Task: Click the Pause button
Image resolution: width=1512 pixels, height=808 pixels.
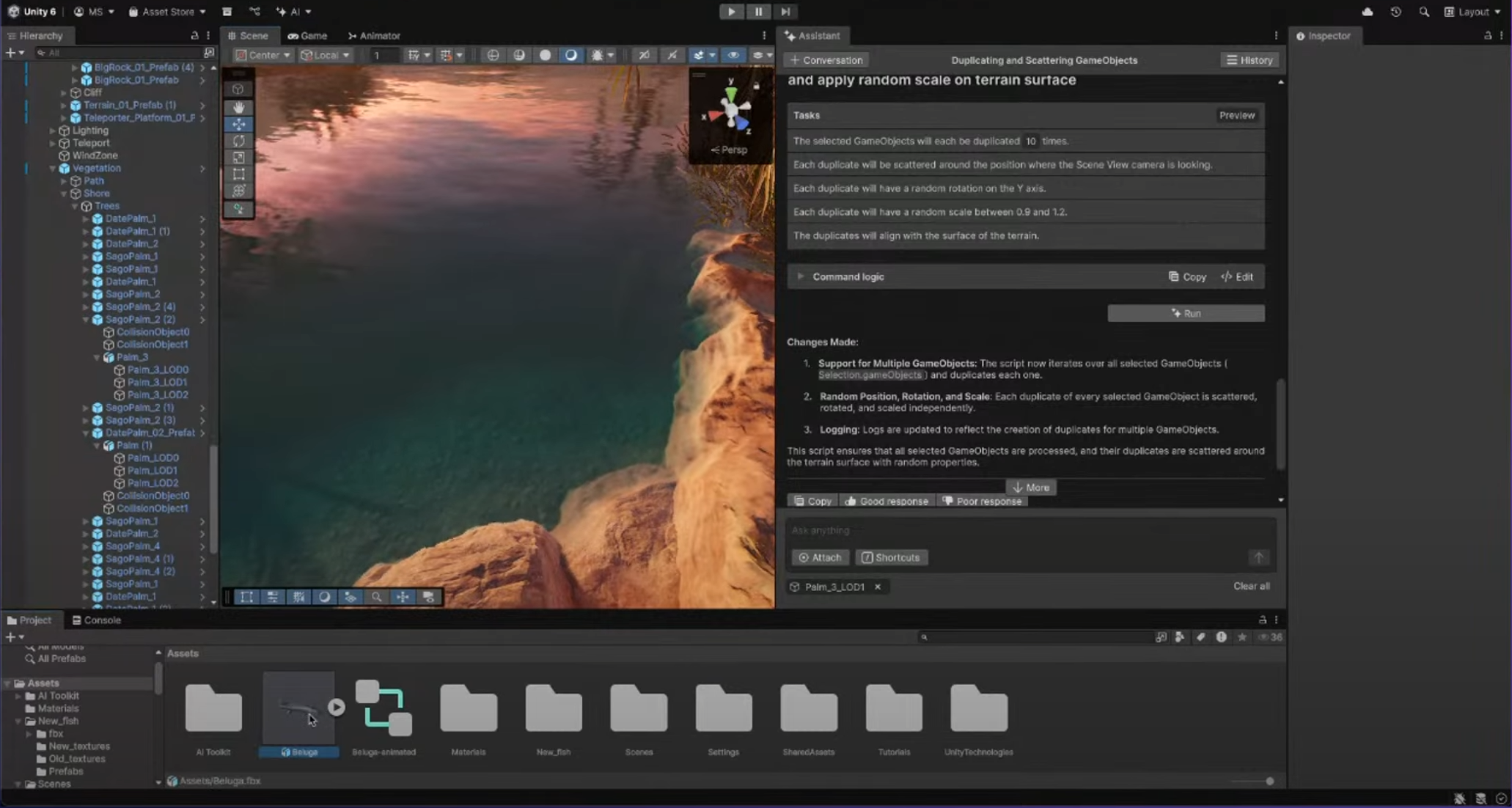Action: [x=758, y=12]
